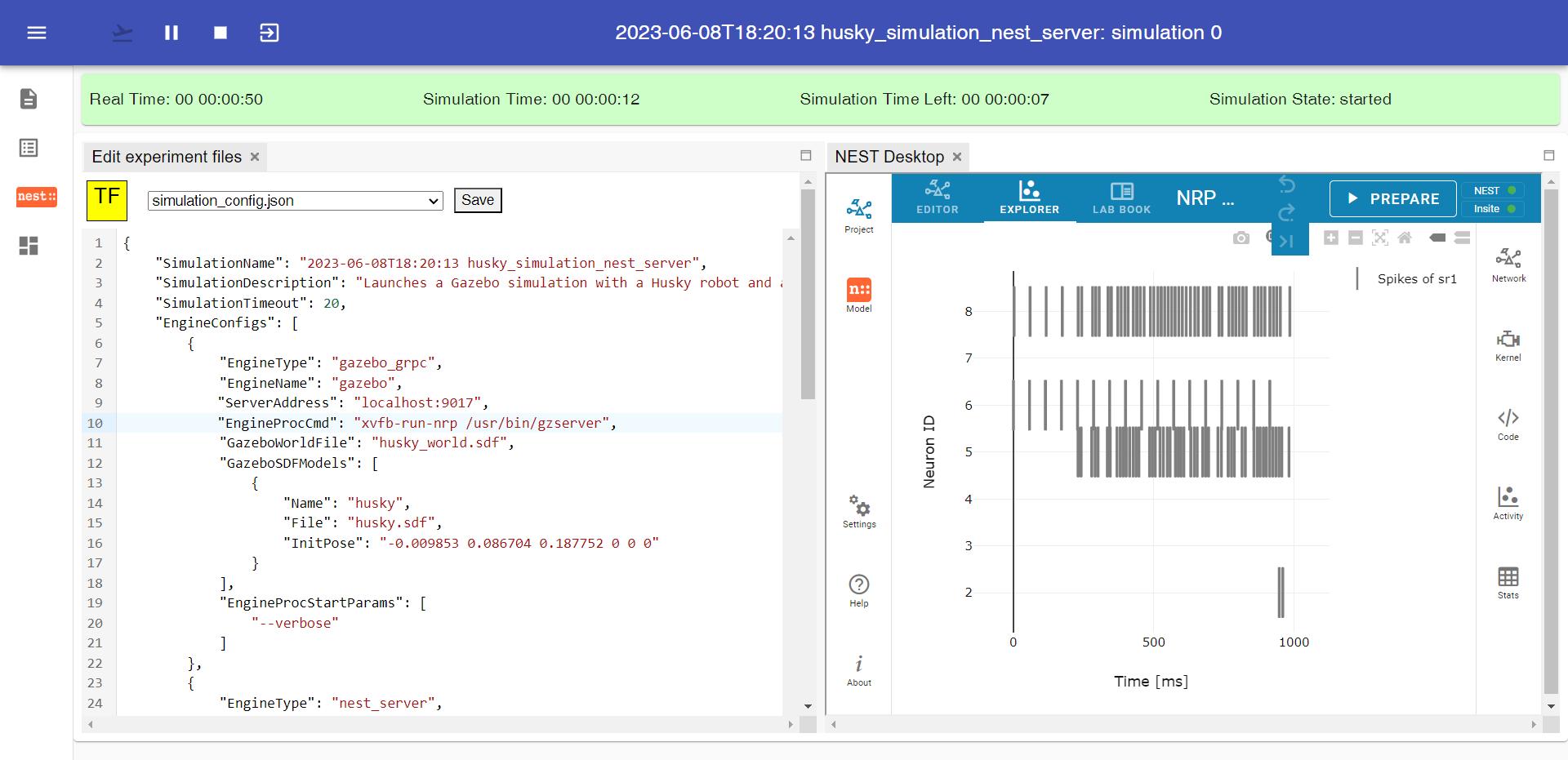Close the Edit experiment files tab
The height and width of the screenshot is (760, 1568).
pos(255,157)
